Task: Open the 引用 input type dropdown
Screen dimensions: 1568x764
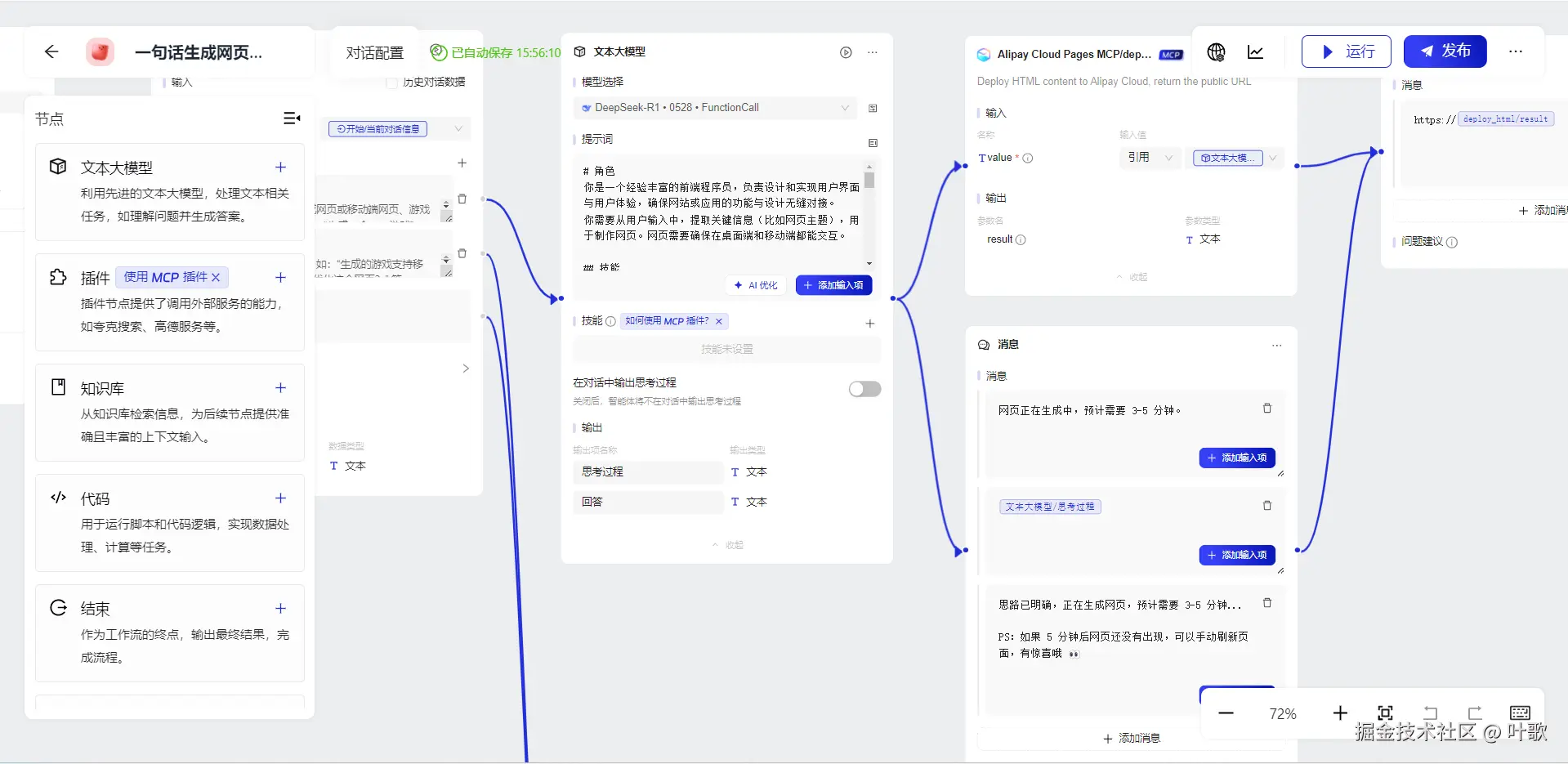Action: tap(1150, 158)
